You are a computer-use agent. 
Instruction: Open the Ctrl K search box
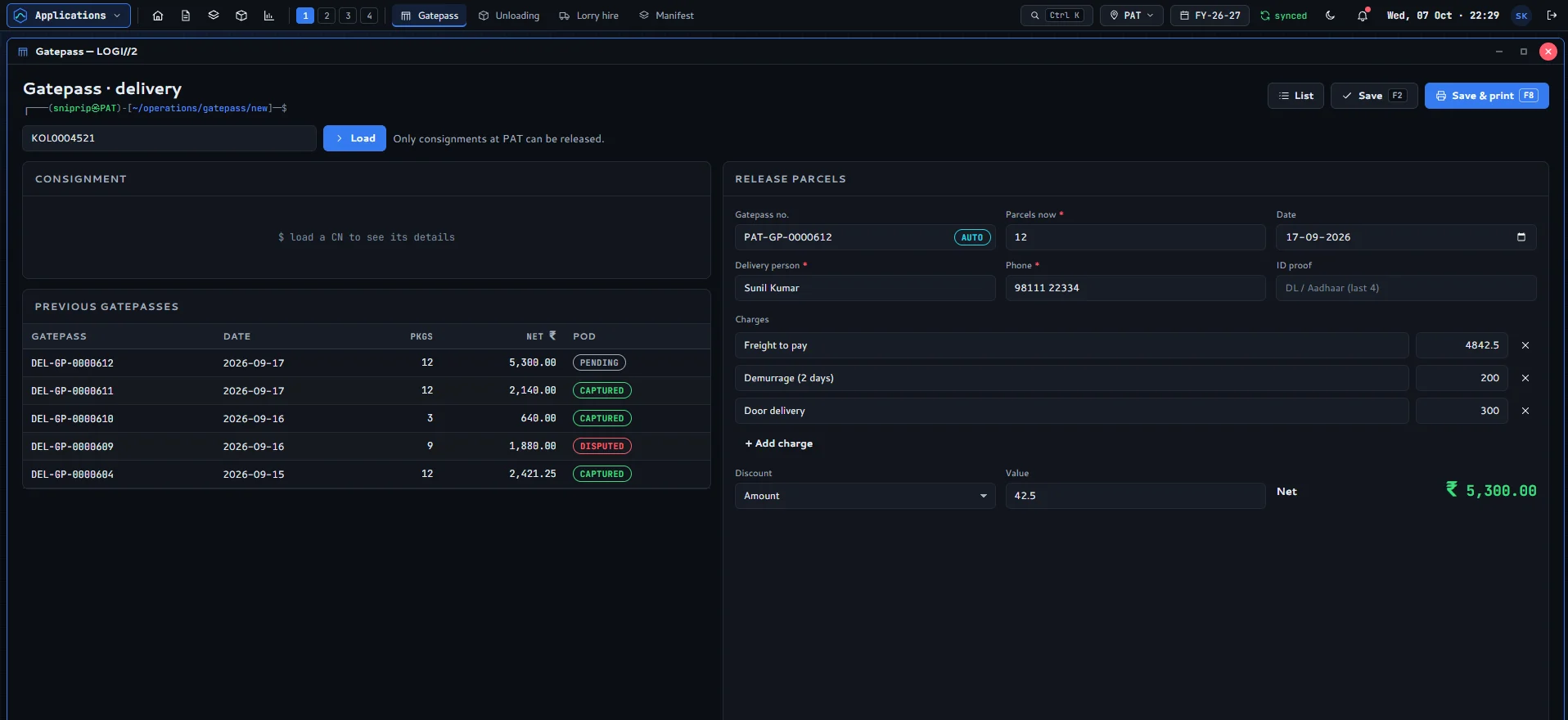(1057, 16)
